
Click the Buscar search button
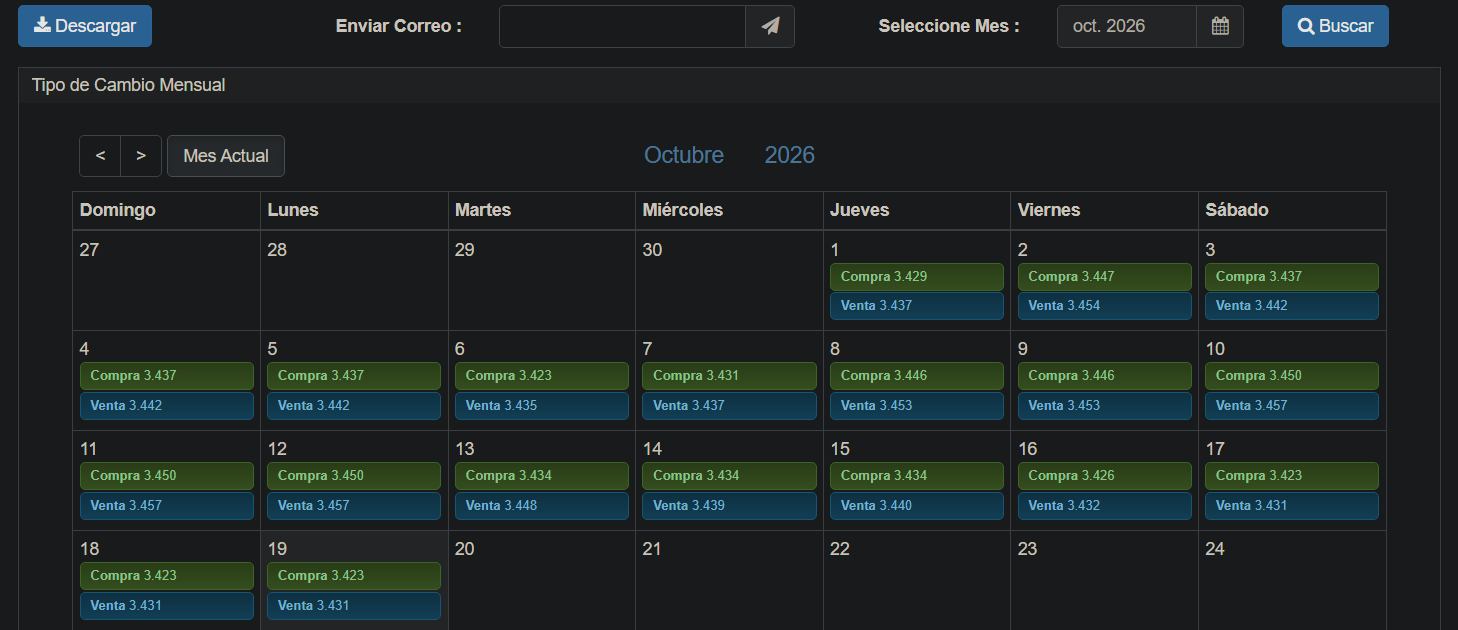[1335, 26]
